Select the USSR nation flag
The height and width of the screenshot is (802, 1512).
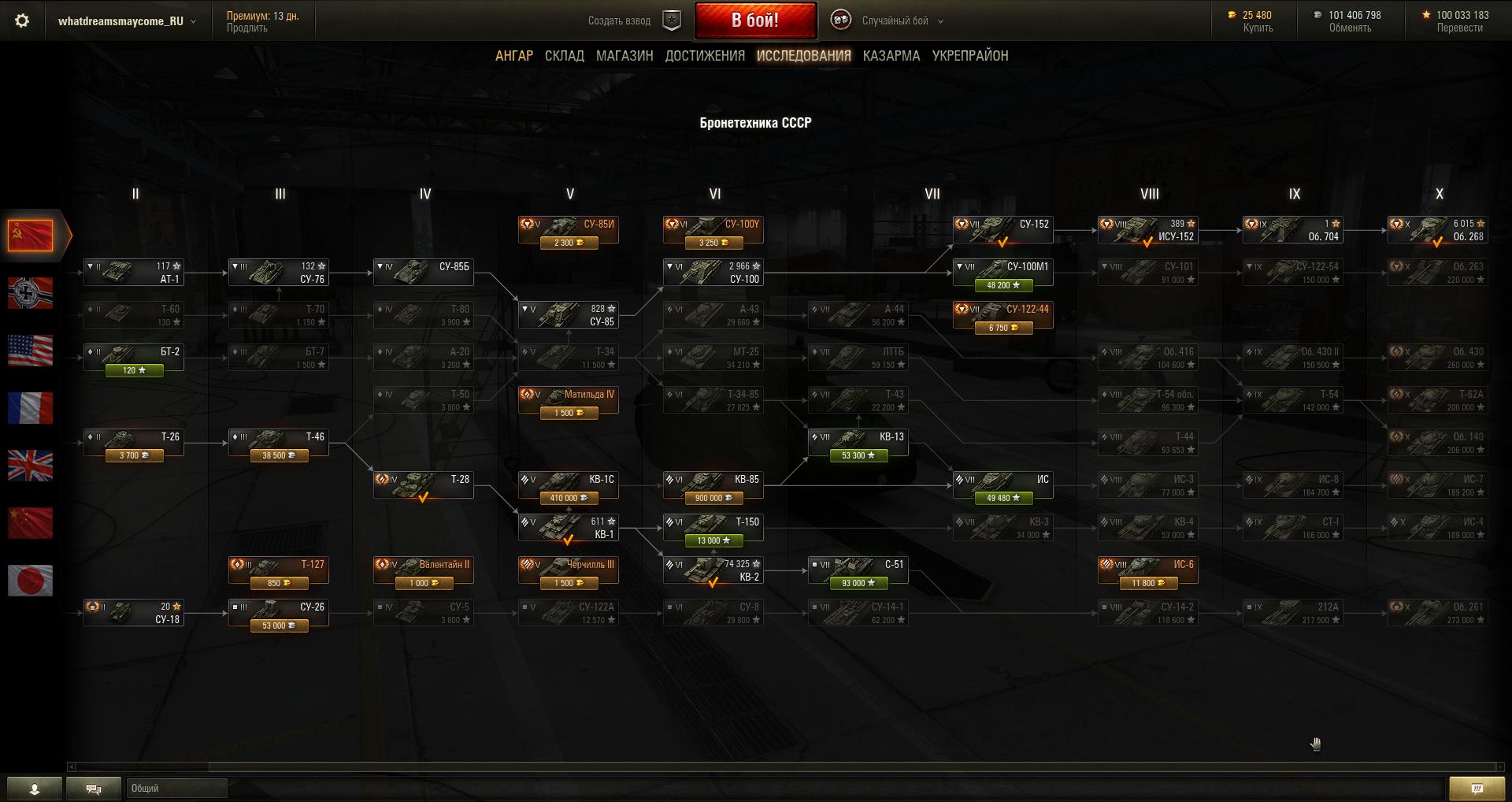click(30, 235)
